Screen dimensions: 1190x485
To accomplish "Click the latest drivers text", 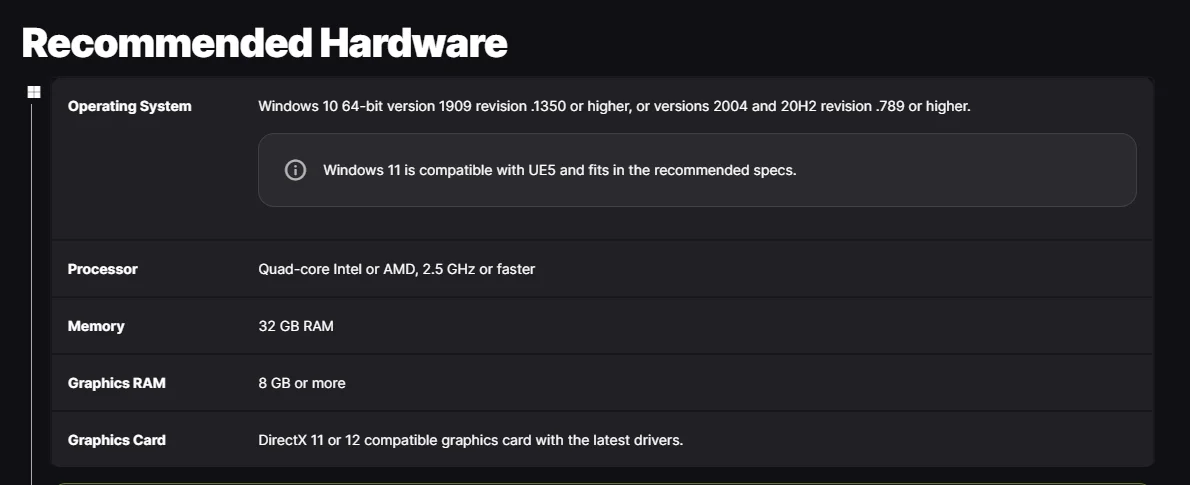I will [643, 440].
